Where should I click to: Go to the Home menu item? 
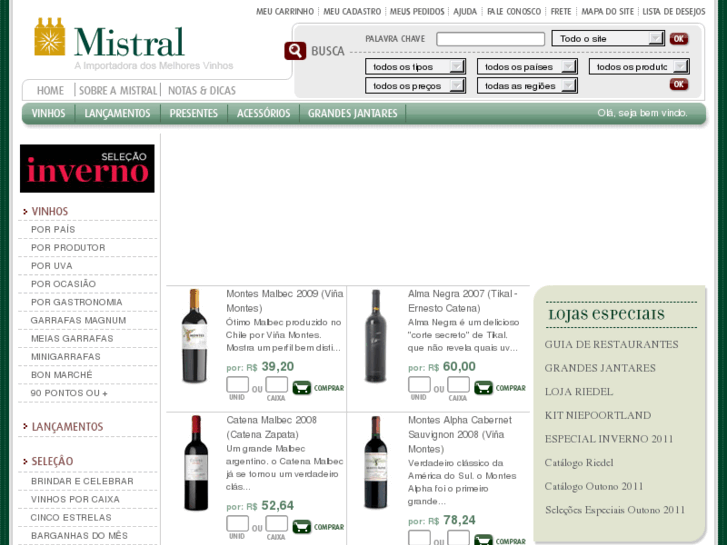pos(51,90)
